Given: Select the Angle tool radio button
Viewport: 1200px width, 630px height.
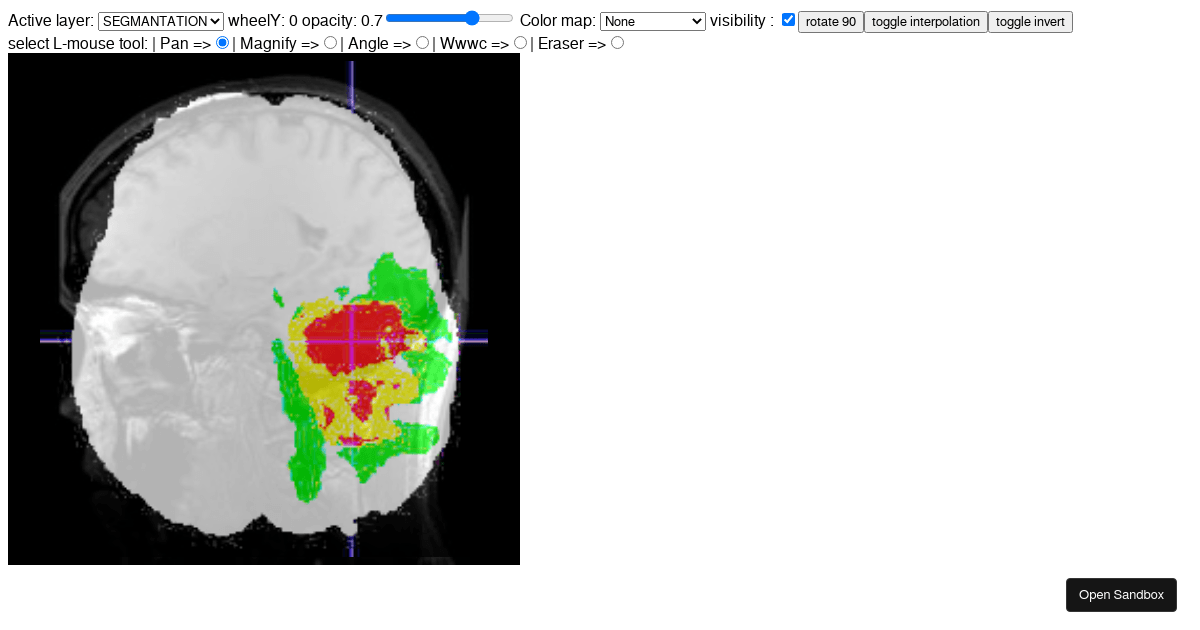Looking at the screenshot, I should coord(423,43).
